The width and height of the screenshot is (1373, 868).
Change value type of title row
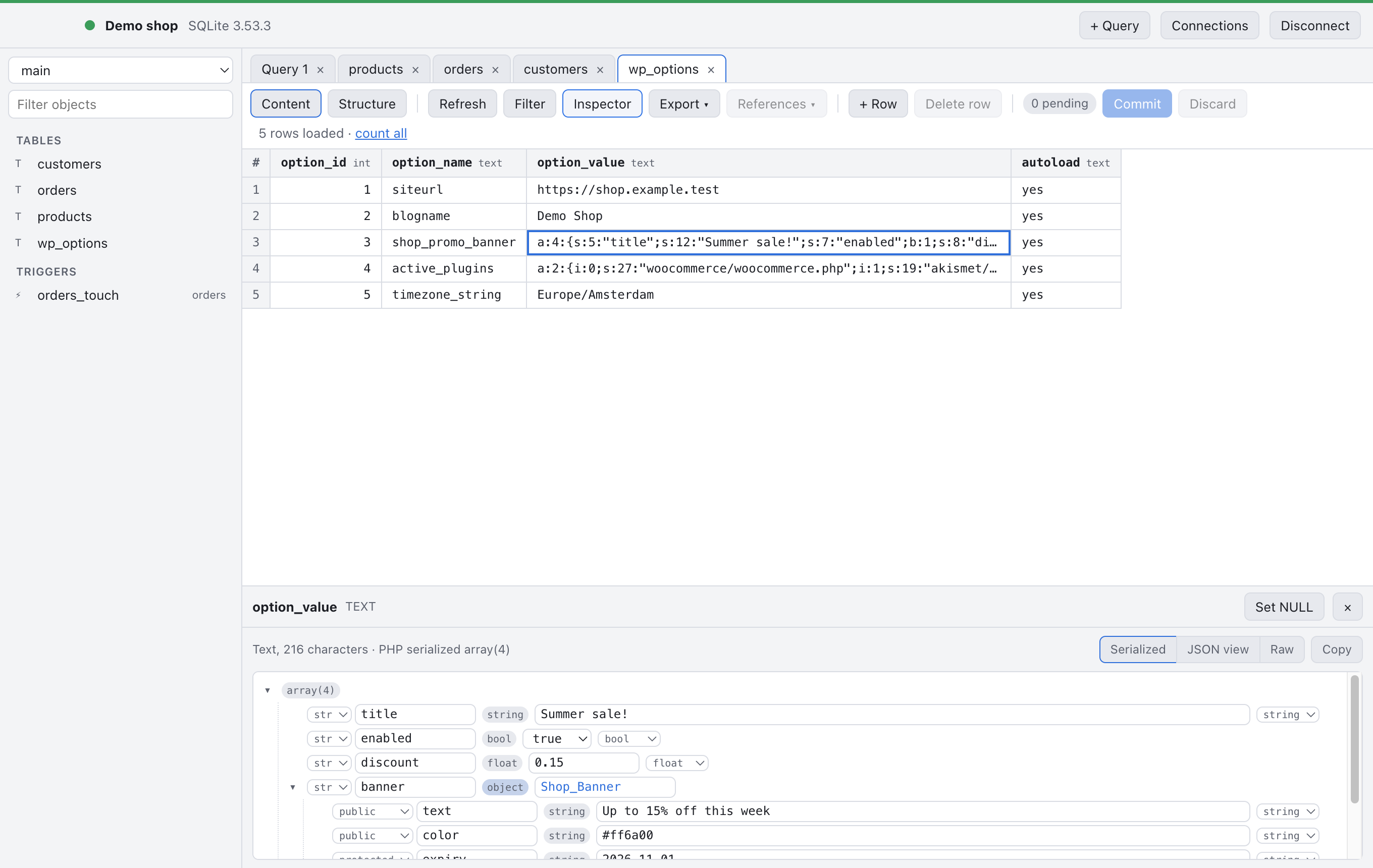pyautogui.click(x=1288, y=715)
